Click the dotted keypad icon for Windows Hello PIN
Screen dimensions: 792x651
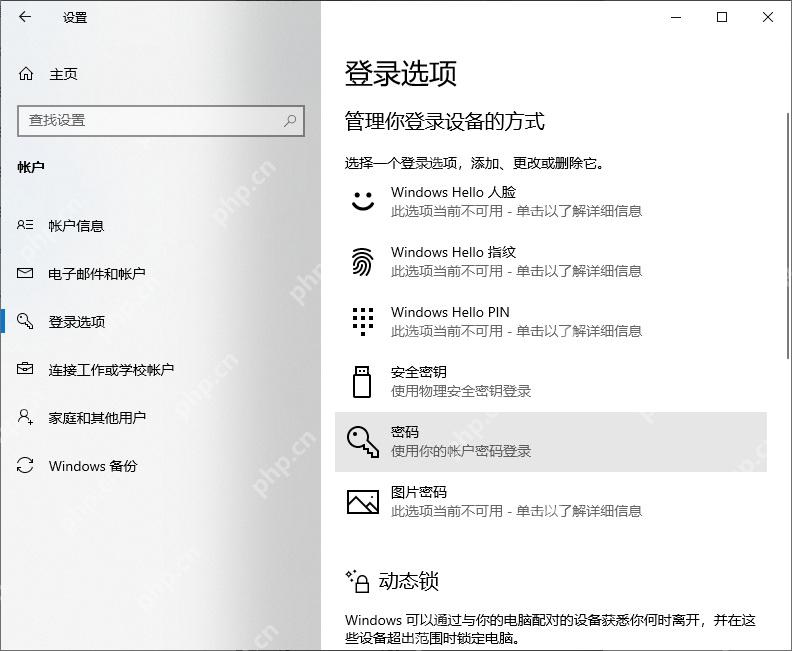[x=363, y=321]
